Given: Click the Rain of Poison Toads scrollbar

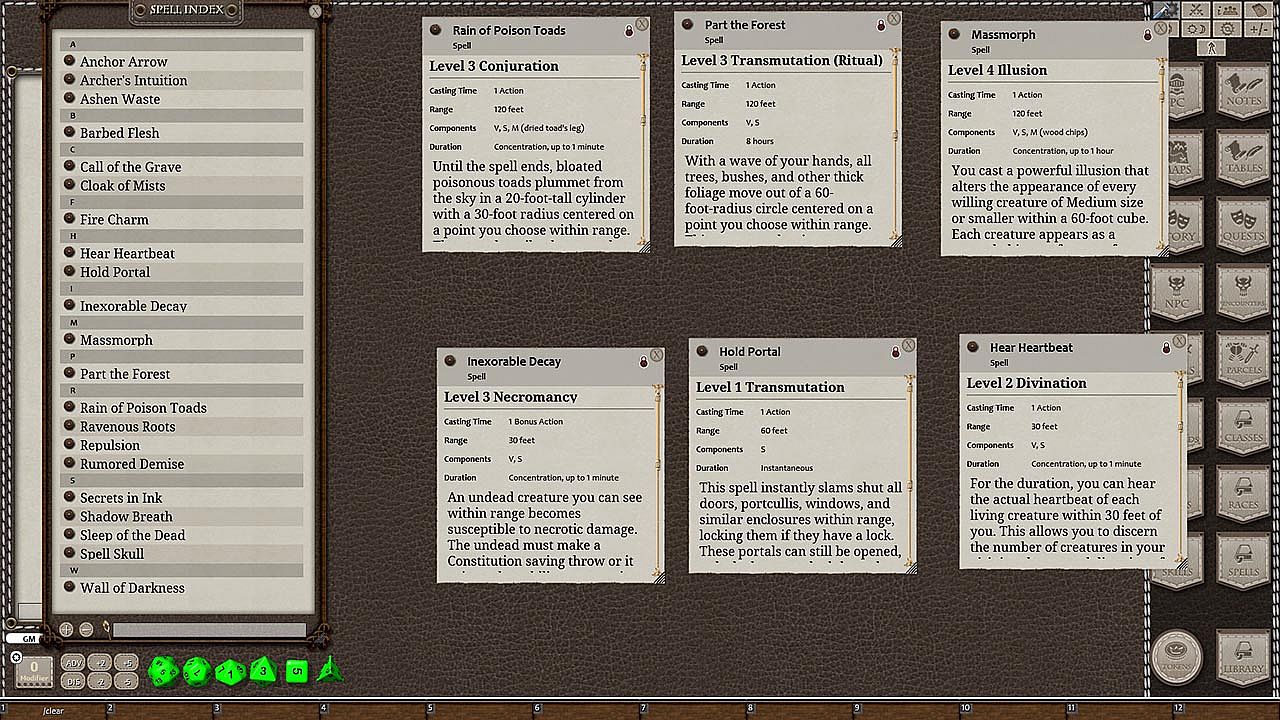Looking at the screenshot, I should 644,148.
